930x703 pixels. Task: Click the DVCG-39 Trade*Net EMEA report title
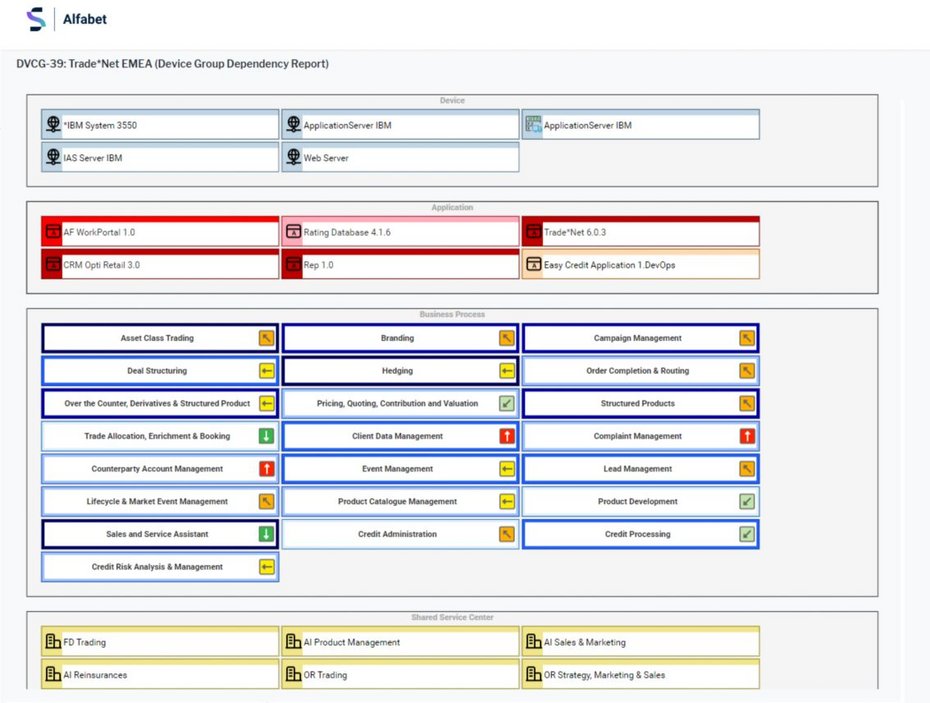click(173, 63)
